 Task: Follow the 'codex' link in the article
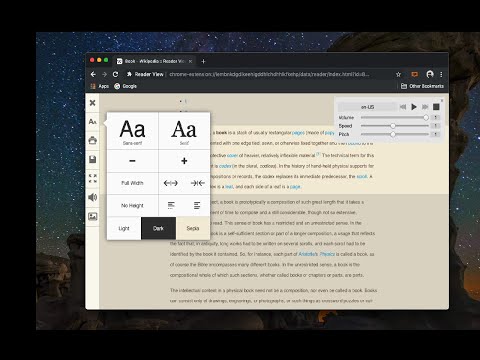click(x=225, y=166)
